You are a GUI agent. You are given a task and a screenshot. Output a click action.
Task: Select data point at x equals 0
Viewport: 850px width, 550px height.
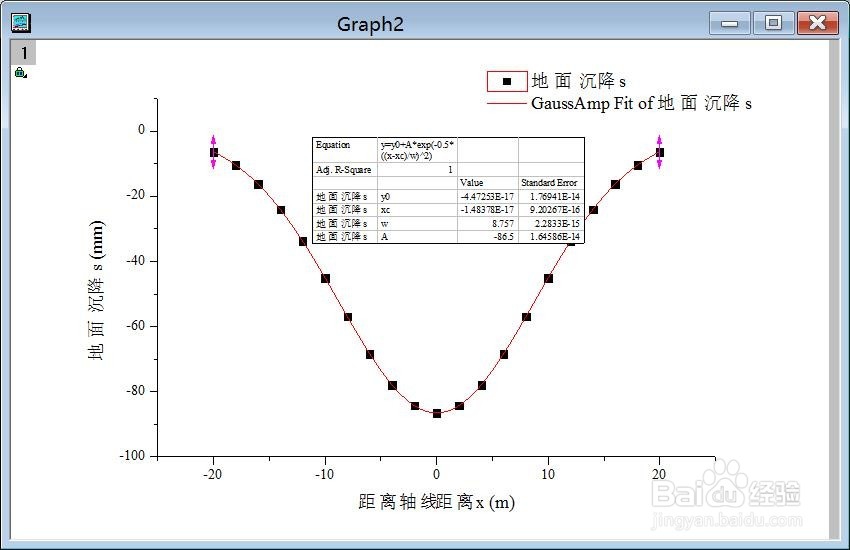tap(437, 413)
